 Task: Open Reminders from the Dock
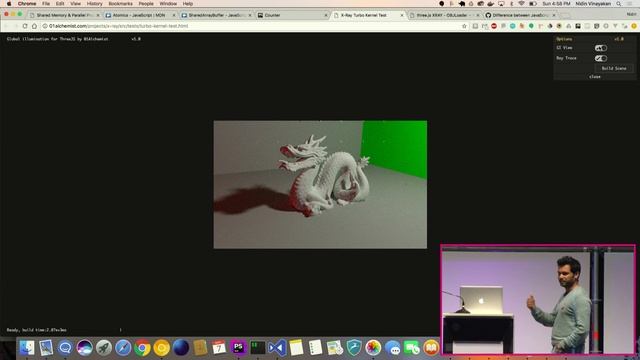click(316, 348)
